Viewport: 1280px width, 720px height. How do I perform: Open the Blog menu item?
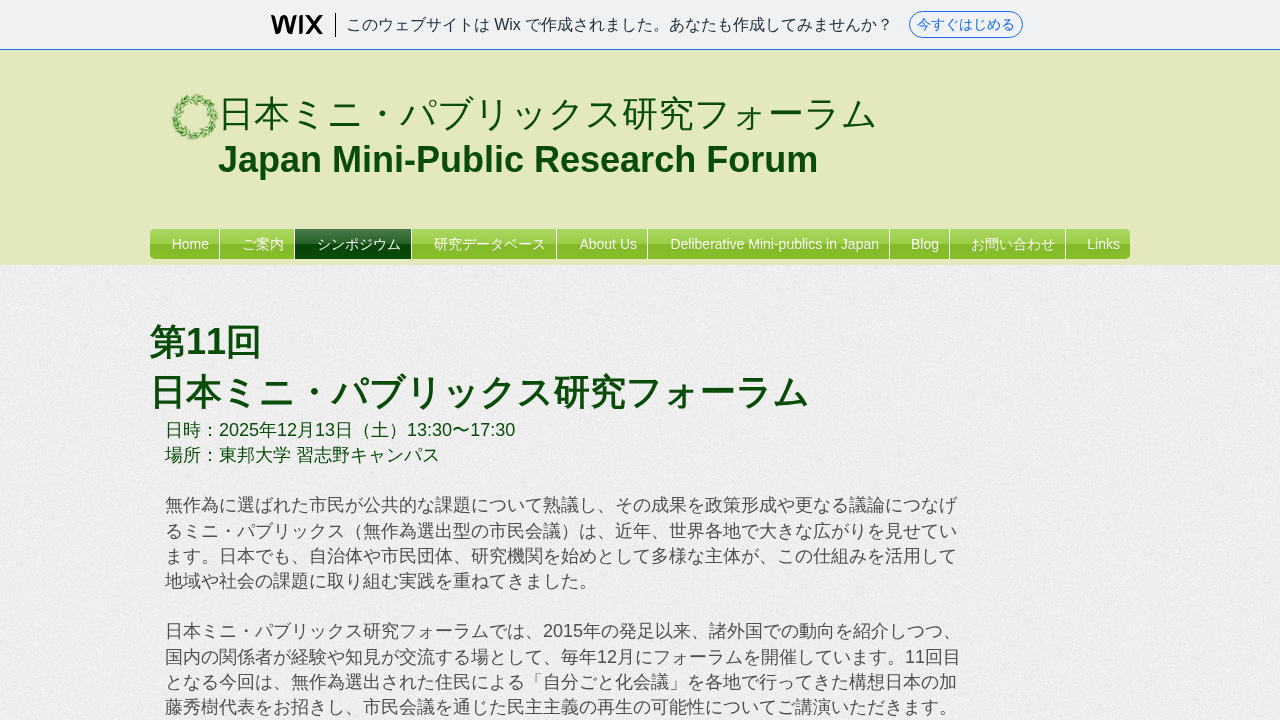tap(919, 244)
